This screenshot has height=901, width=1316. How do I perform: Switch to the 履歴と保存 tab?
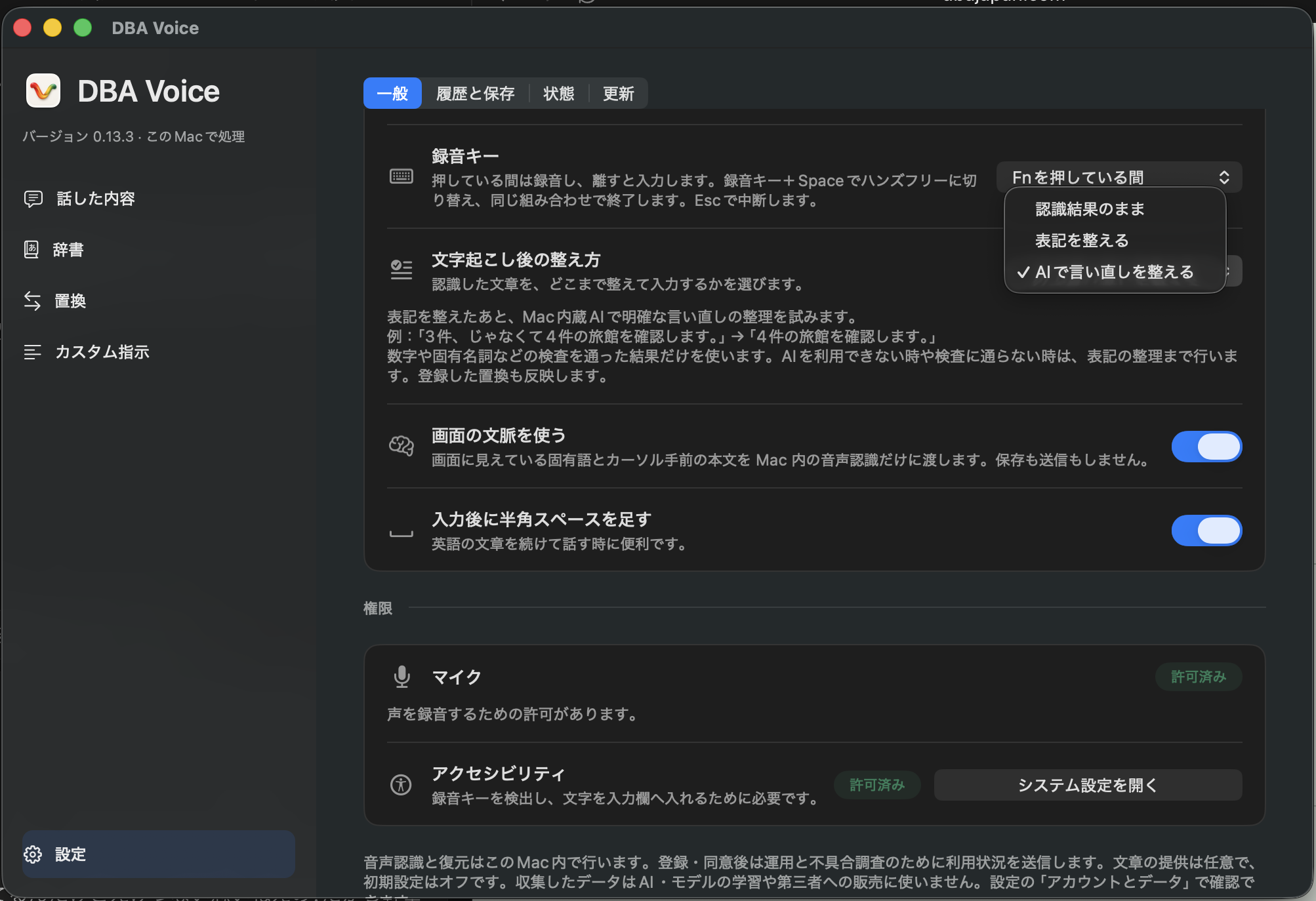(476, 94)
